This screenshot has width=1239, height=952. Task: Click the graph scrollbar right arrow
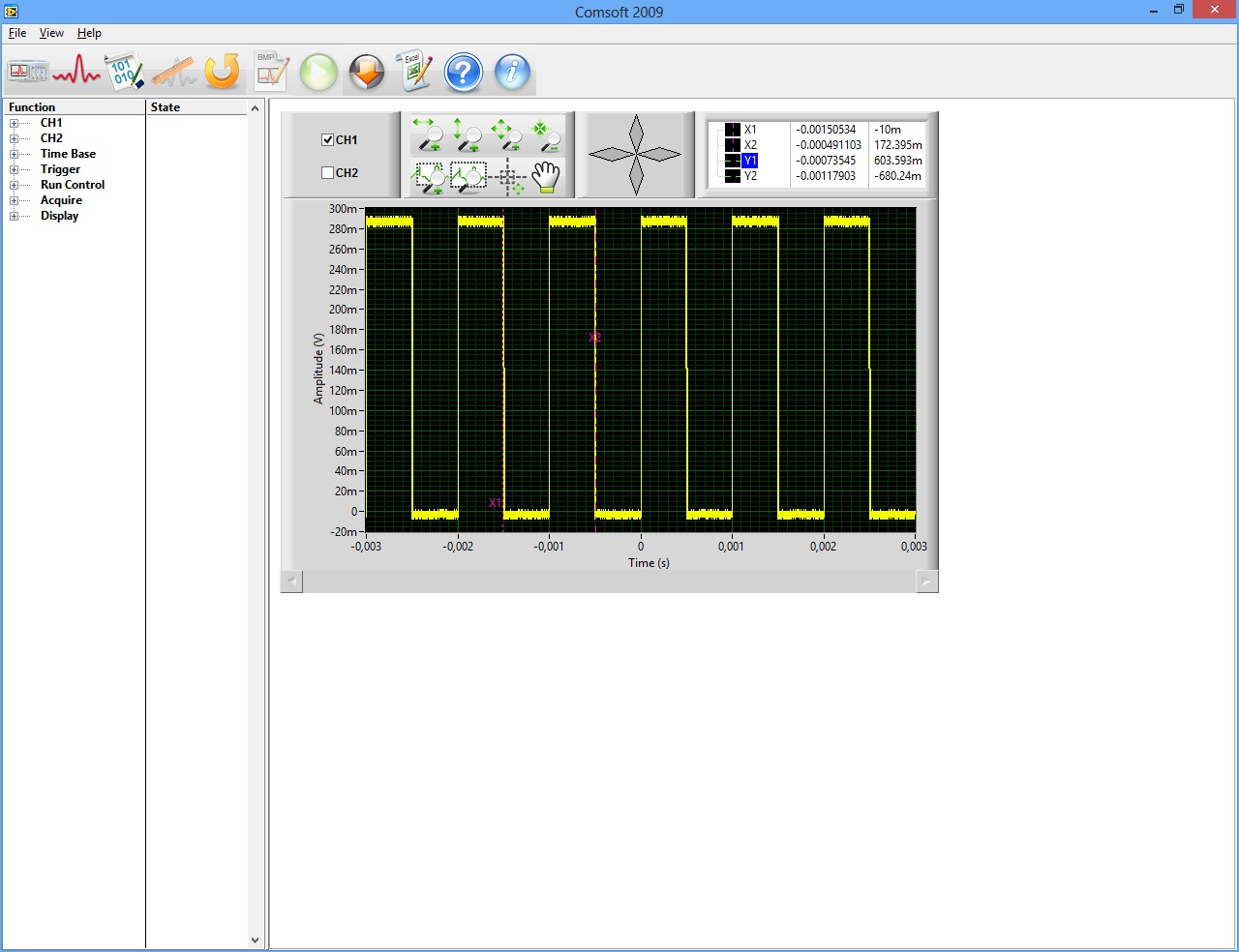(926, 581)
